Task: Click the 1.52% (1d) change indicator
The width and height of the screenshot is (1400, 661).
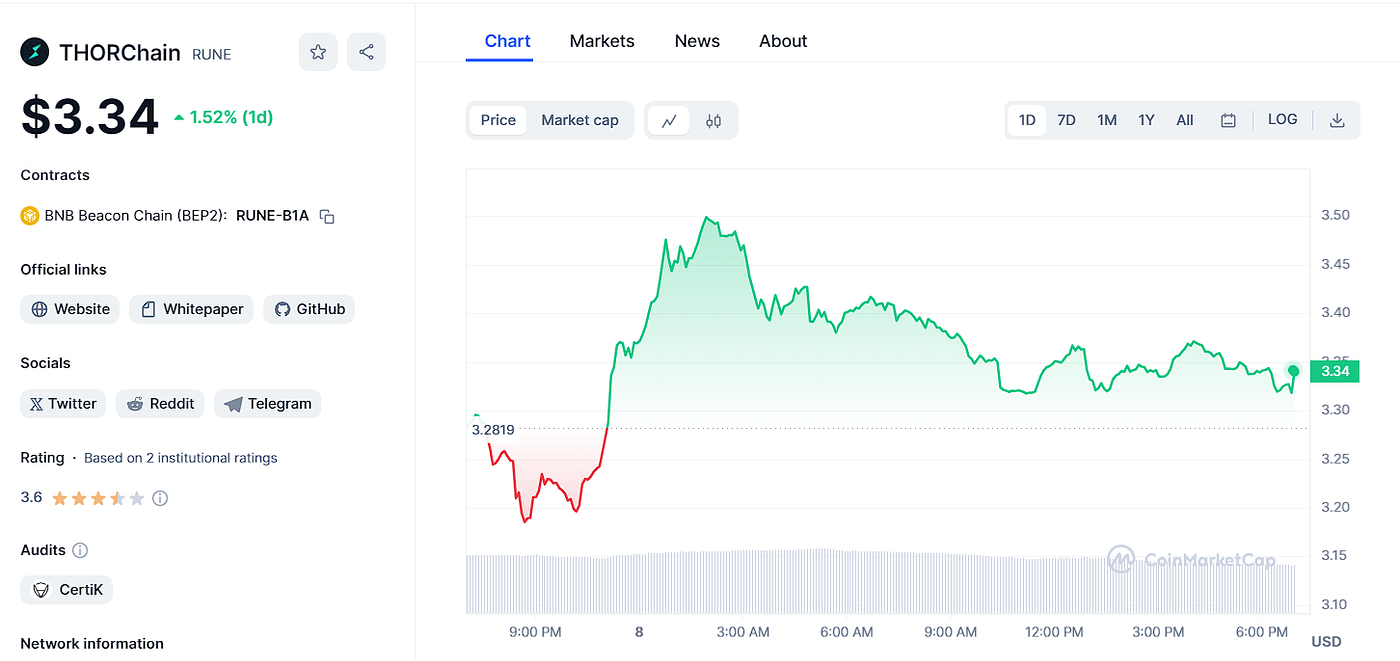Action: [223, 117]
